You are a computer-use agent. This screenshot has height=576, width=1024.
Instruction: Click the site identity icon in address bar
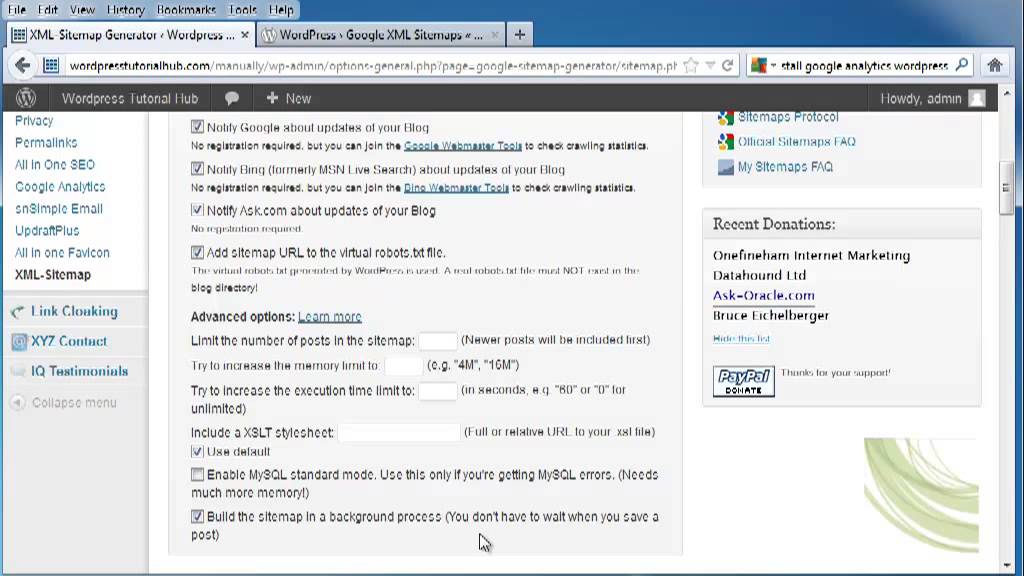[51, 65]
